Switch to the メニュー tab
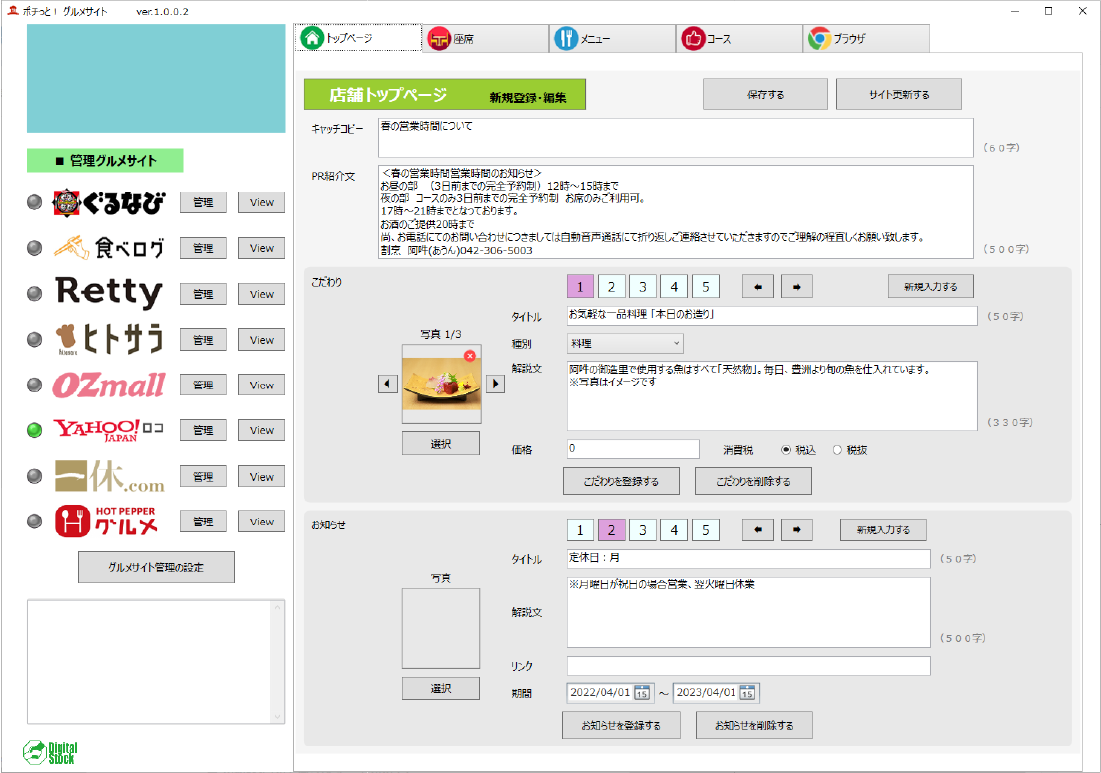This screenshot has width=1101, height=773. [x=612, y=39]
